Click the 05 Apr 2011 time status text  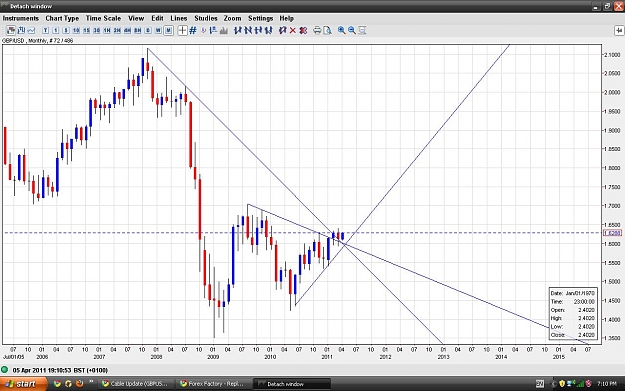click(x=60, y=370)
